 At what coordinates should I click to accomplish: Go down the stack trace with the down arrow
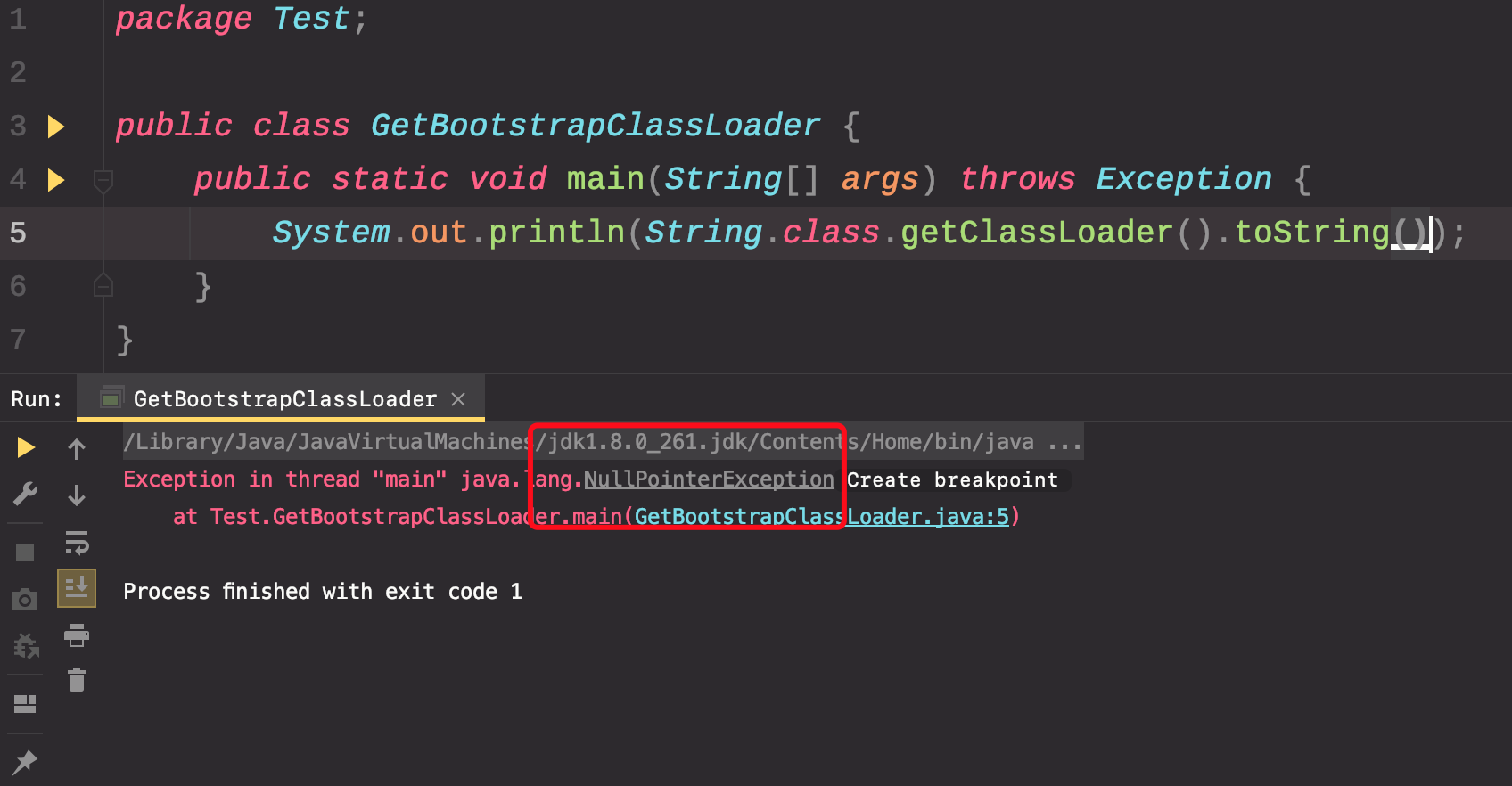[77, 495]
